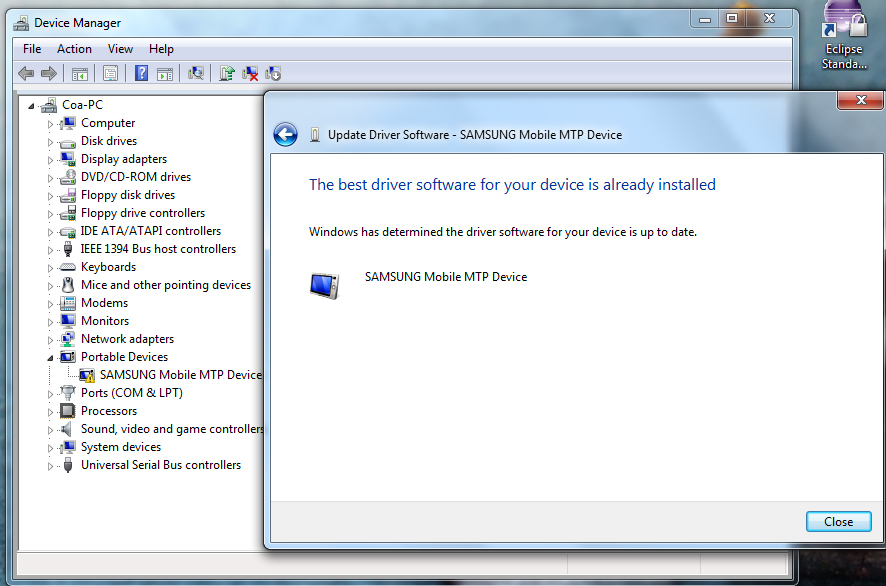Viewport: 886px width, 586px height.
Task: Expand the Display adapters node
Action: coord(50,160)
